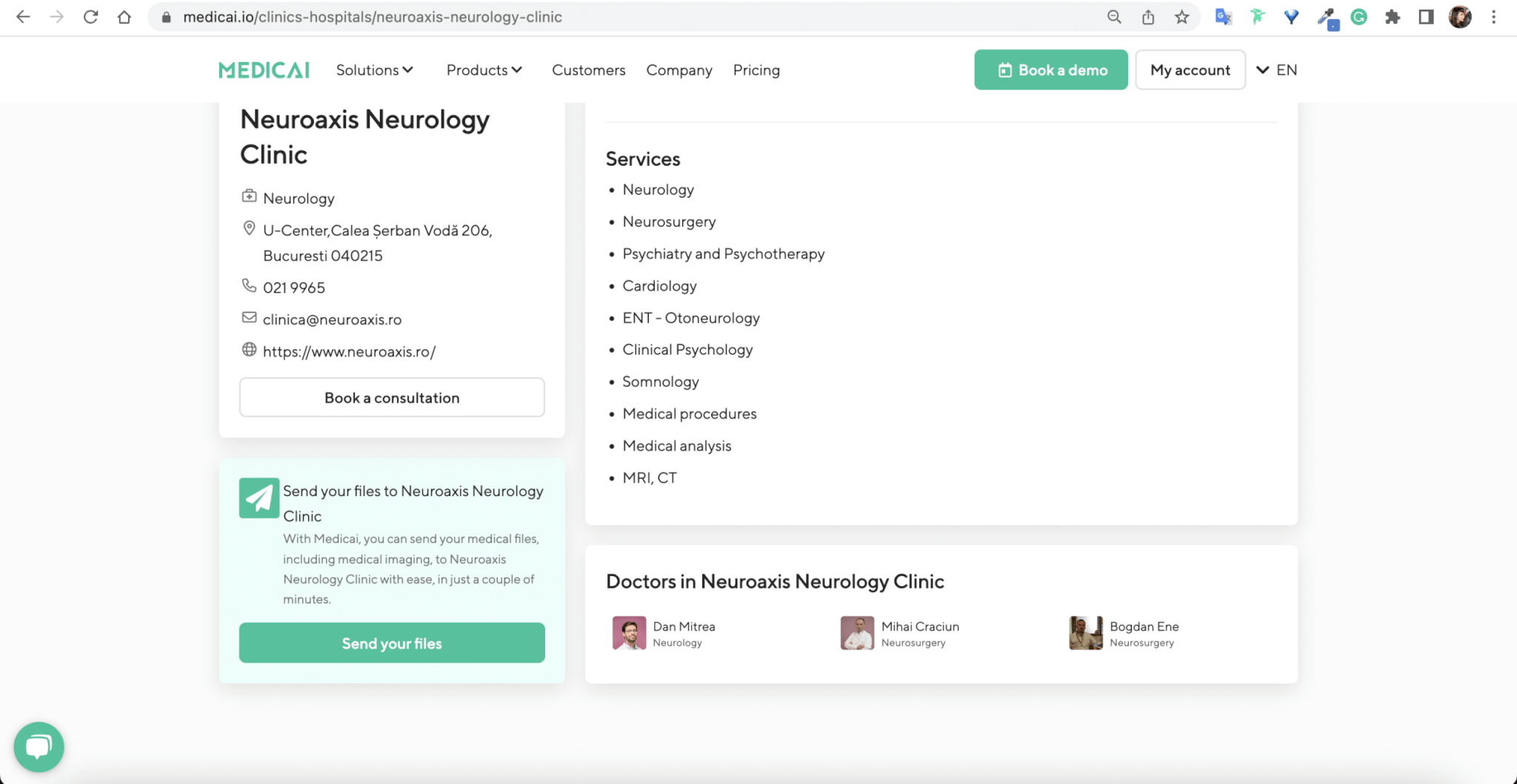This screenshot has width=1517, height=784.
Task: Open the browser Extensions puzzle icon
Action: pos(1393,17)
